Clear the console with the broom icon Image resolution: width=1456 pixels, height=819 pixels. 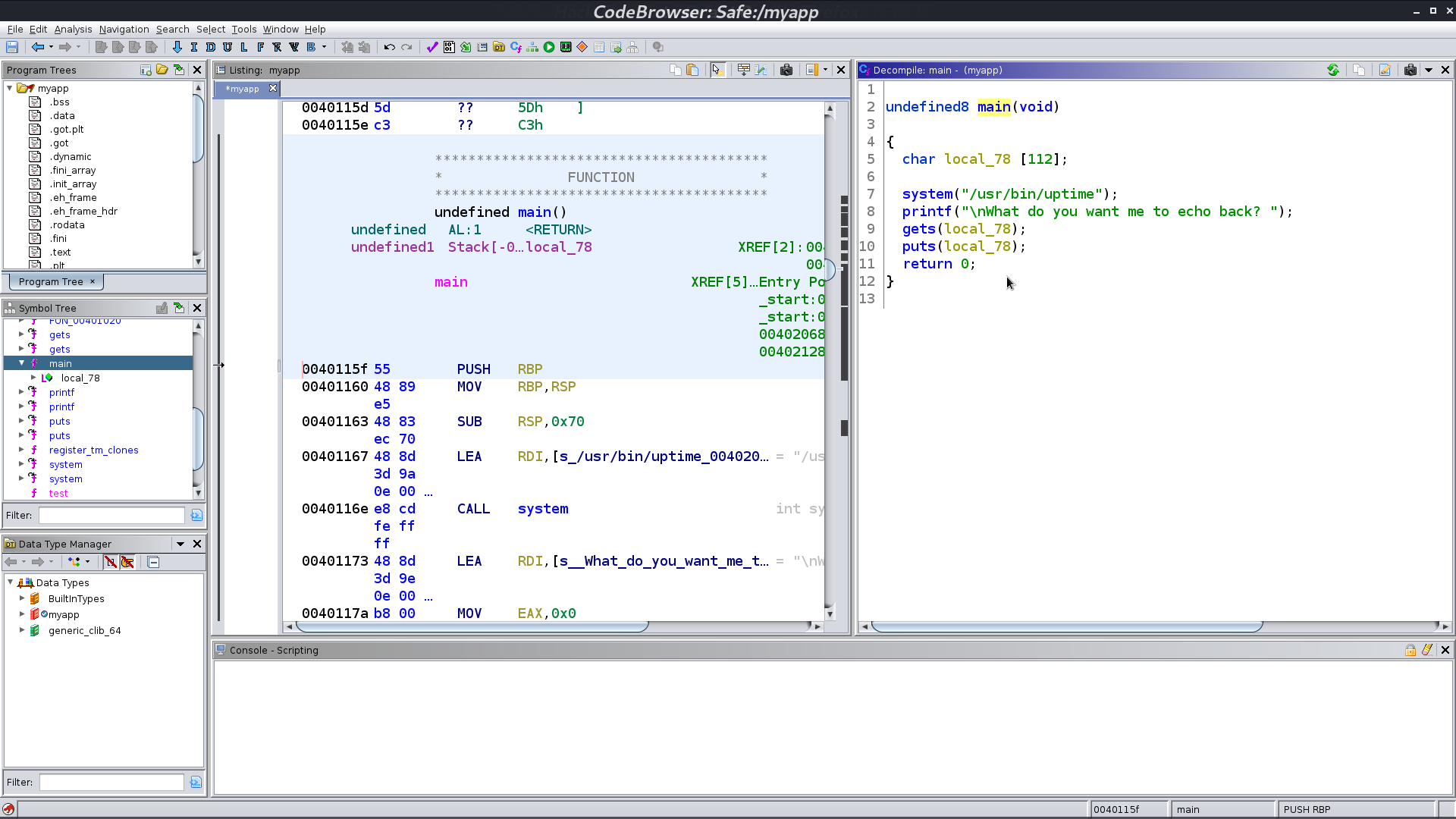(1427, 650)
